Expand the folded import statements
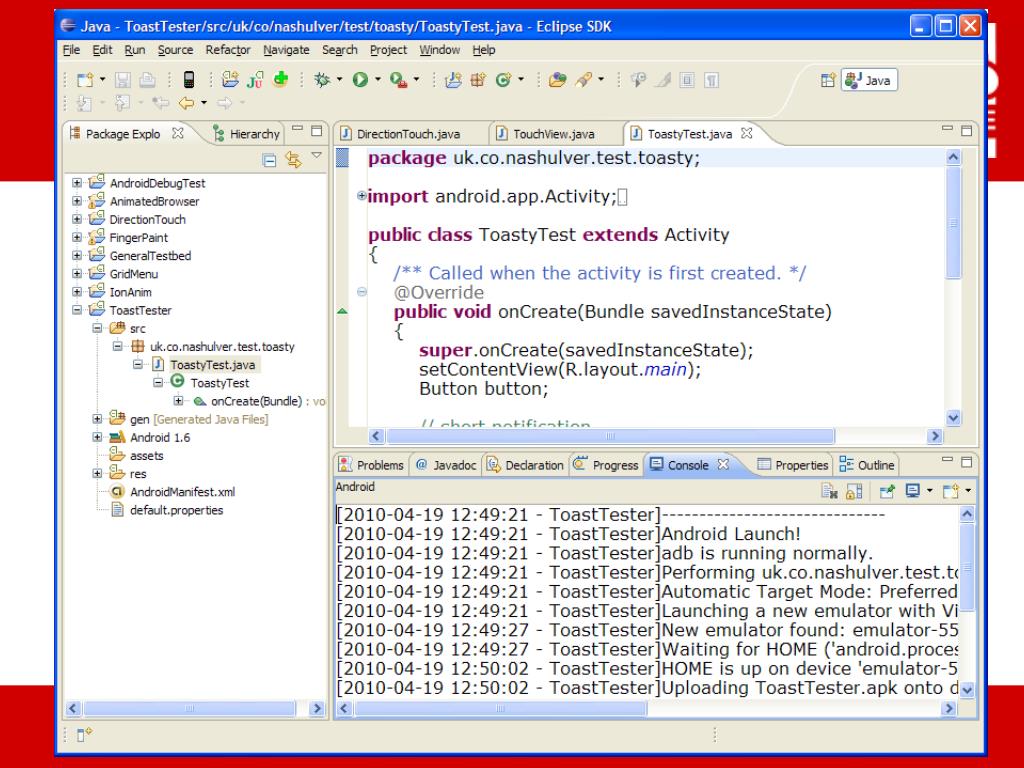This screenshot has width=1024, height=768. click(361, 195)
